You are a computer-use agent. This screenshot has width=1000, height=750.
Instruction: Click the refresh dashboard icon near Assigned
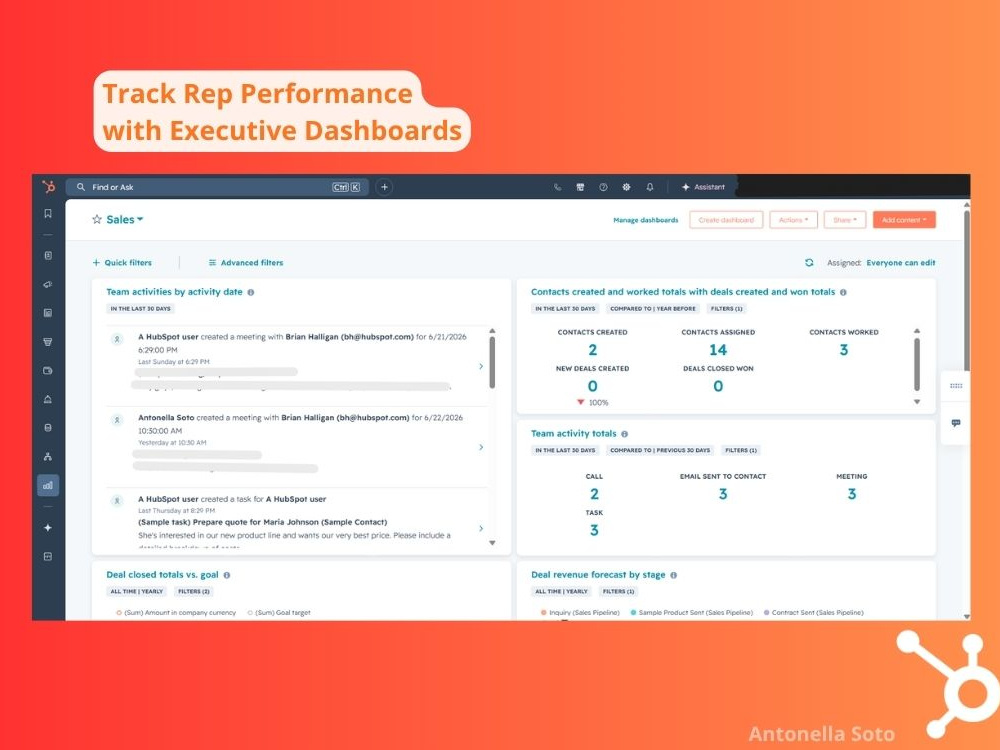point(809,263)
